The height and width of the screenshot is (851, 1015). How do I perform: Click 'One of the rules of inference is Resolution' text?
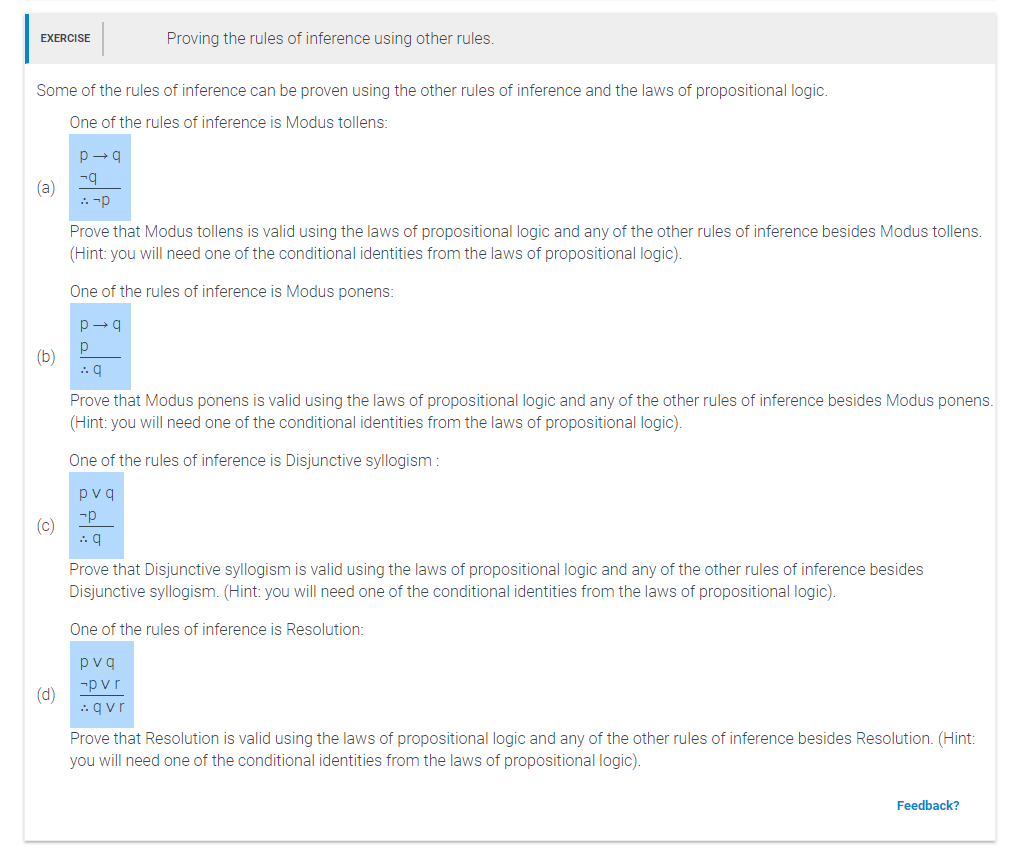click(x=217, y=629)
